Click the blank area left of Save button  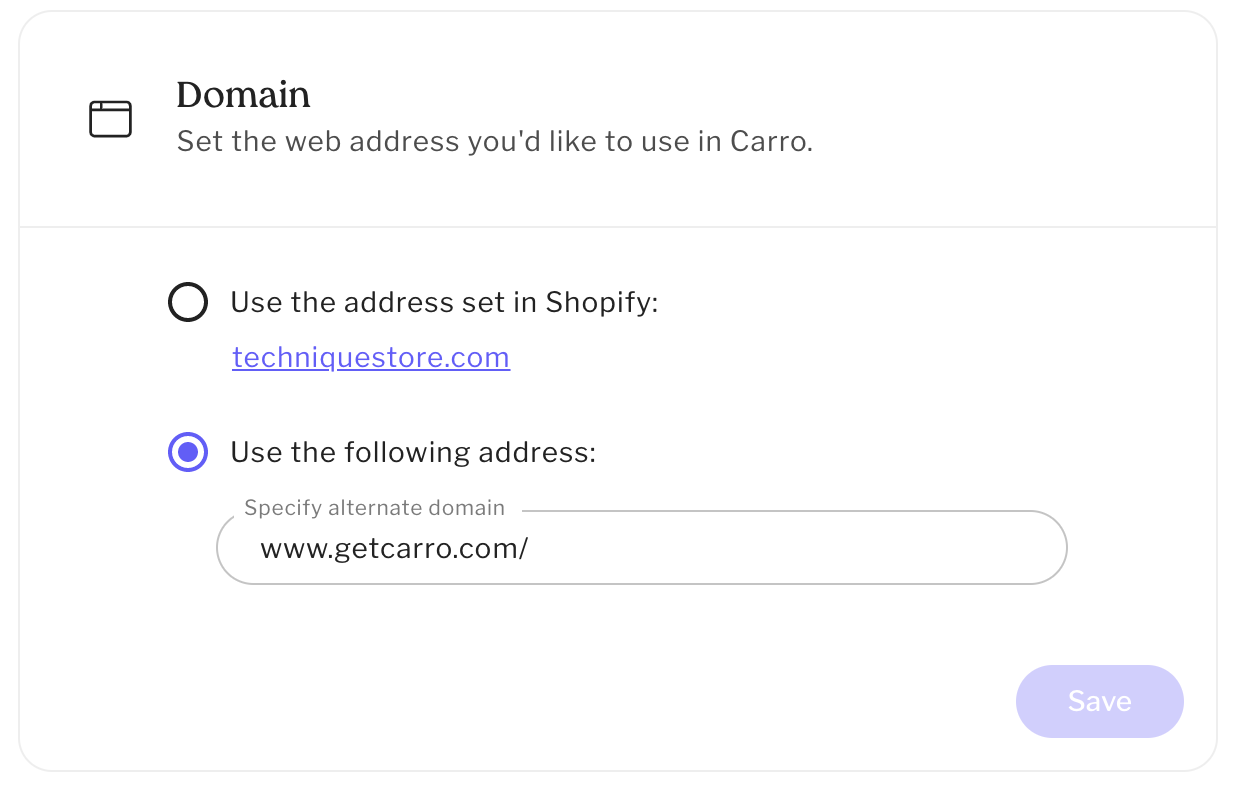pyautogui.click(x=700, y=701)
